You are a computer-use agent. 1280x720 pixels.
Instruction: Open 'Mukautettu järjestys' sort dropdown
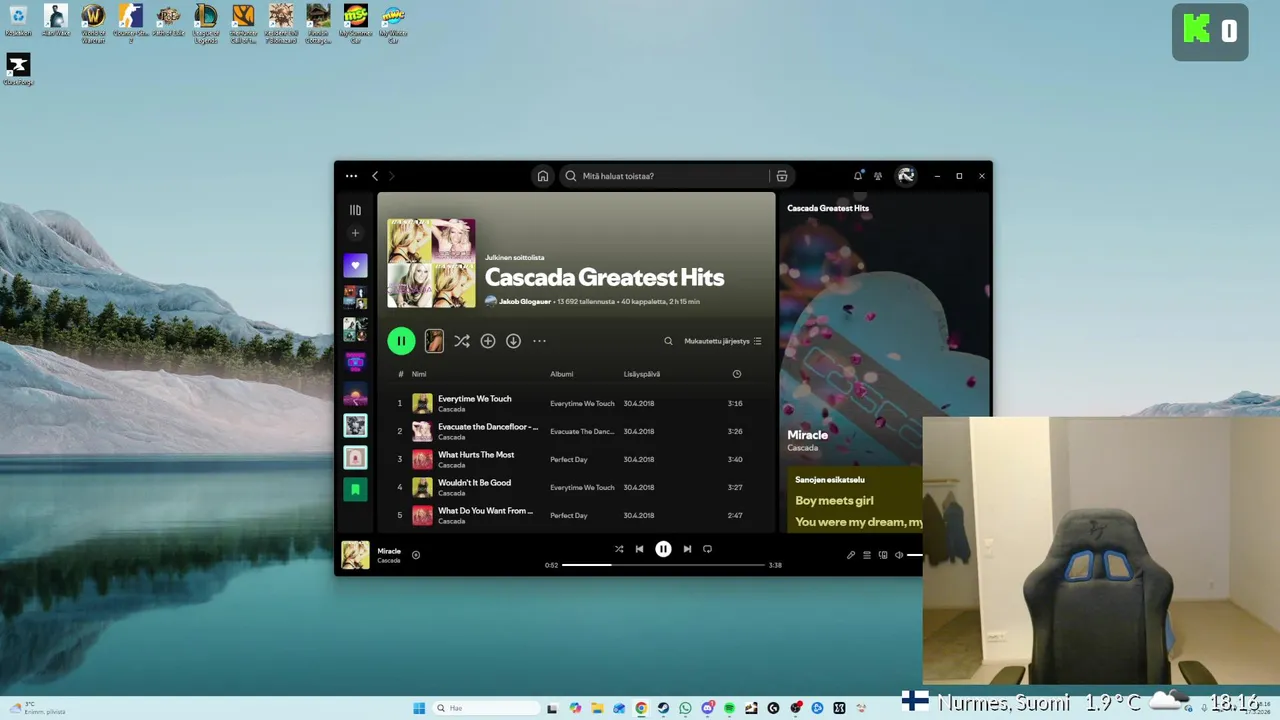(x=723, y=341)
